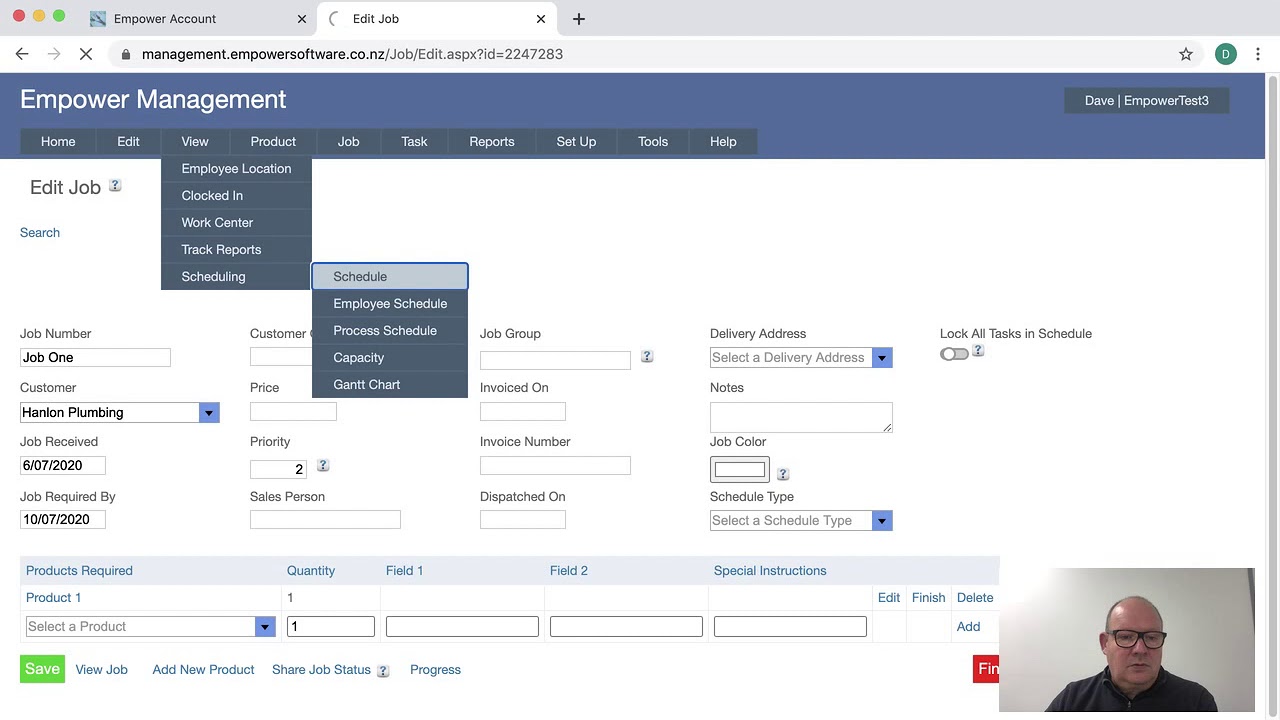
Task: Open the Chrome profile avatar D
Action: tap(1226, 54)
